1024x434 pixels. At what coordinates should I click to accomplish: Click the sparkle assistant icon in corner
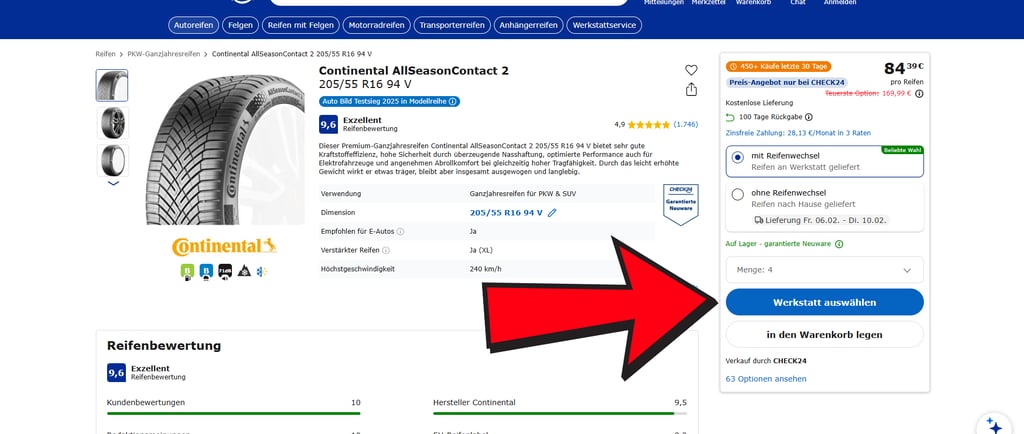[x=993, y=425]
